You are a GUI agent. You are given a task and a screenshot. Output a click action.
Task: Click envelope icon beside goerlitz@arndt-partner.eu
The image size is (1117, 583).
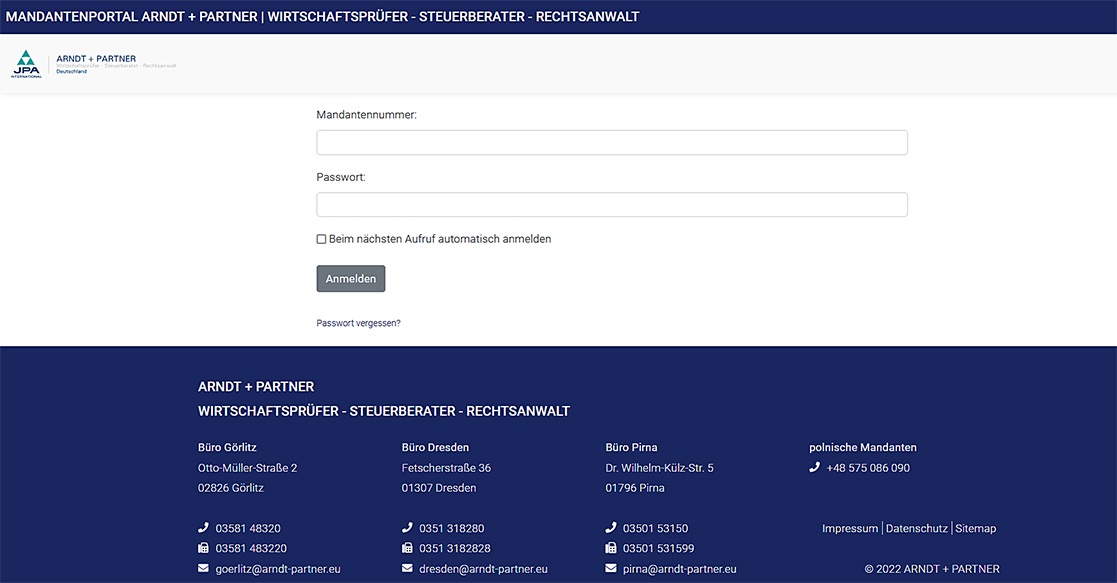[203, 569]
